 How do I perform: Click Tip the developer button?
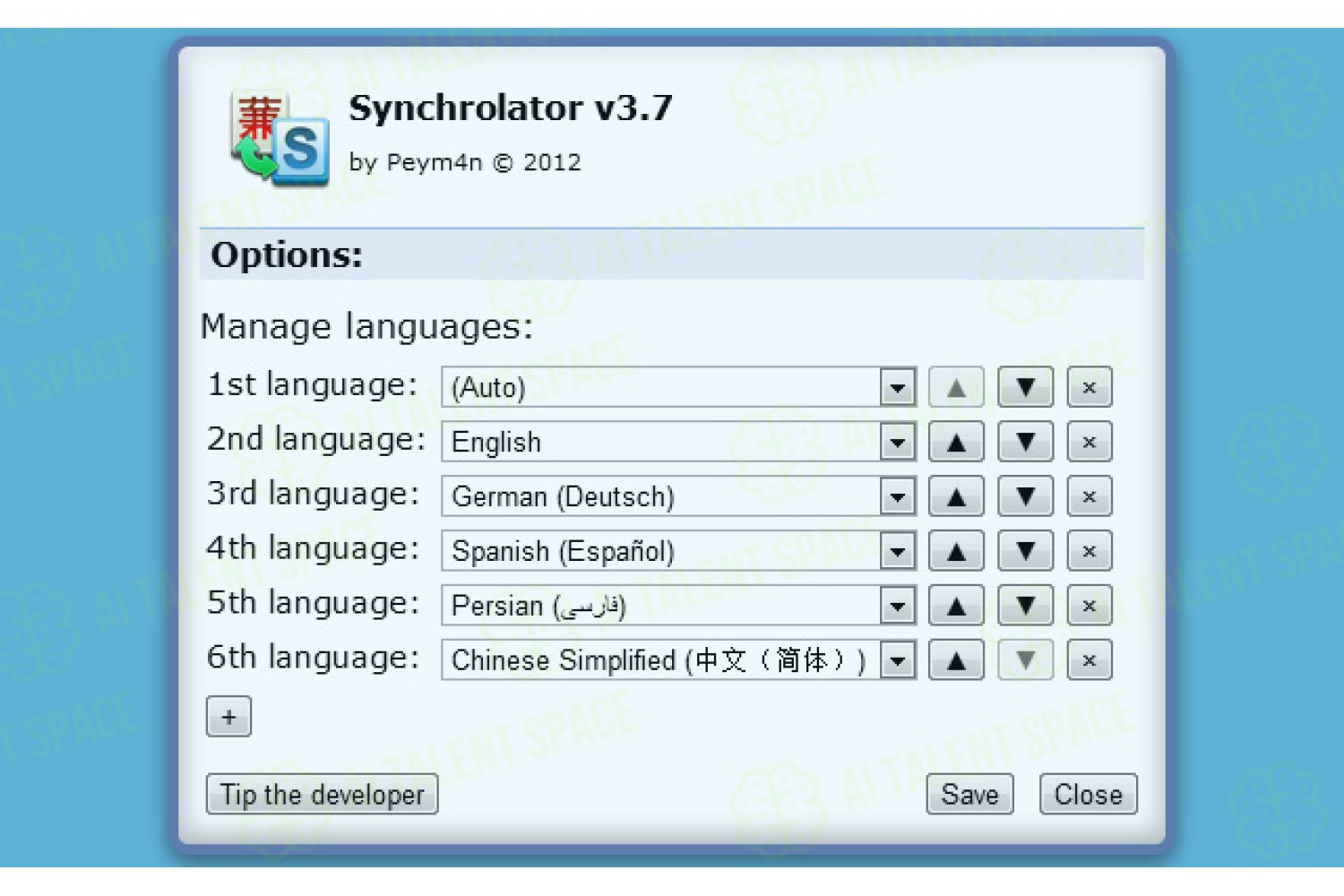tap(323, 795)
